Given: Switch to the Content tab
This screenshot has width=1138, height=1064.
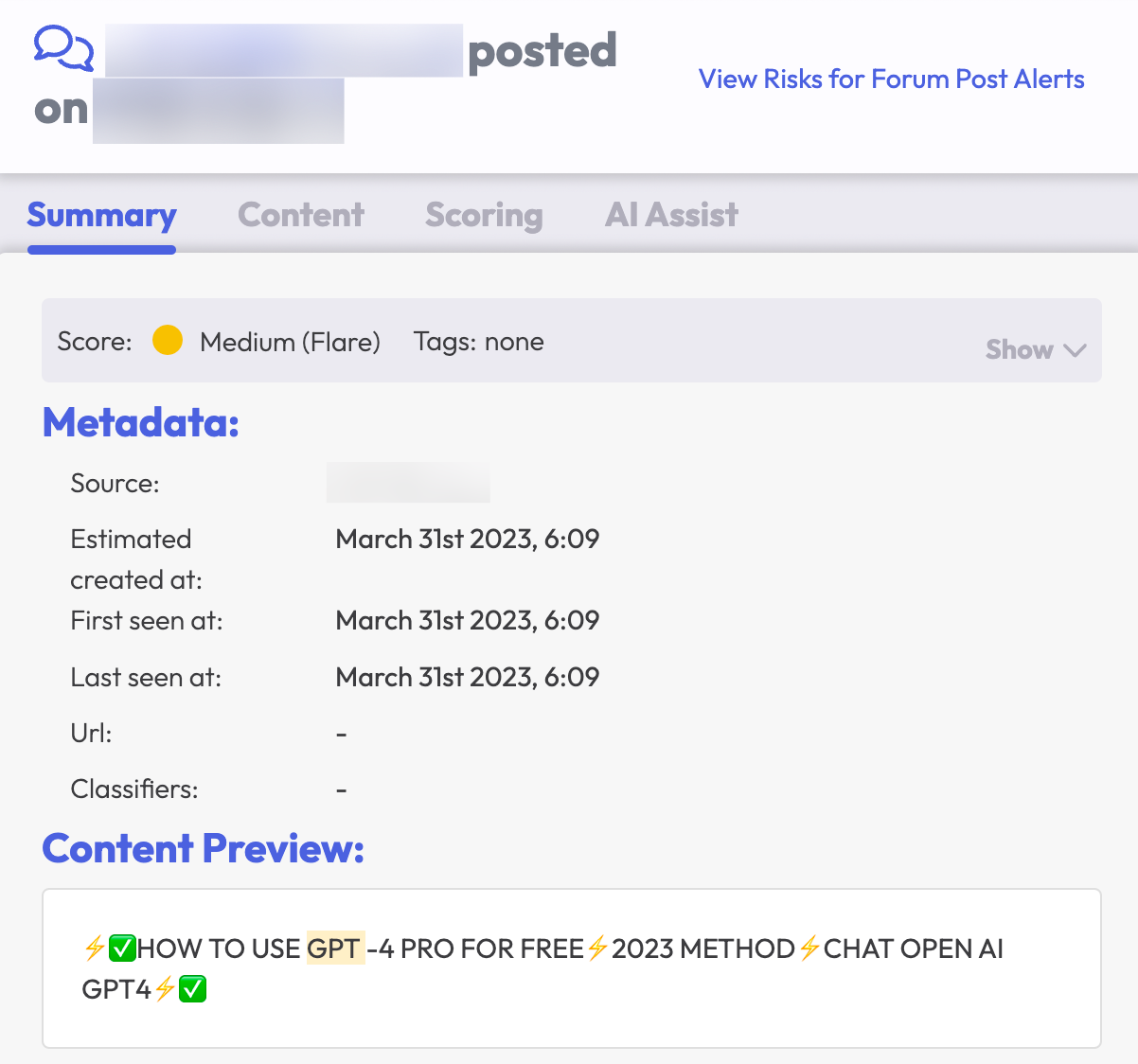Looking at the screenshot, I should coord(300,215).
